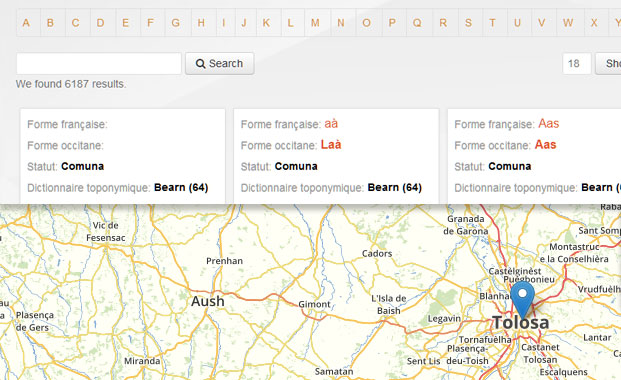Click 'Escalquens' label on the map
Image resolution: width=621 pixels, height=380 pixels.
pos(564,372)
